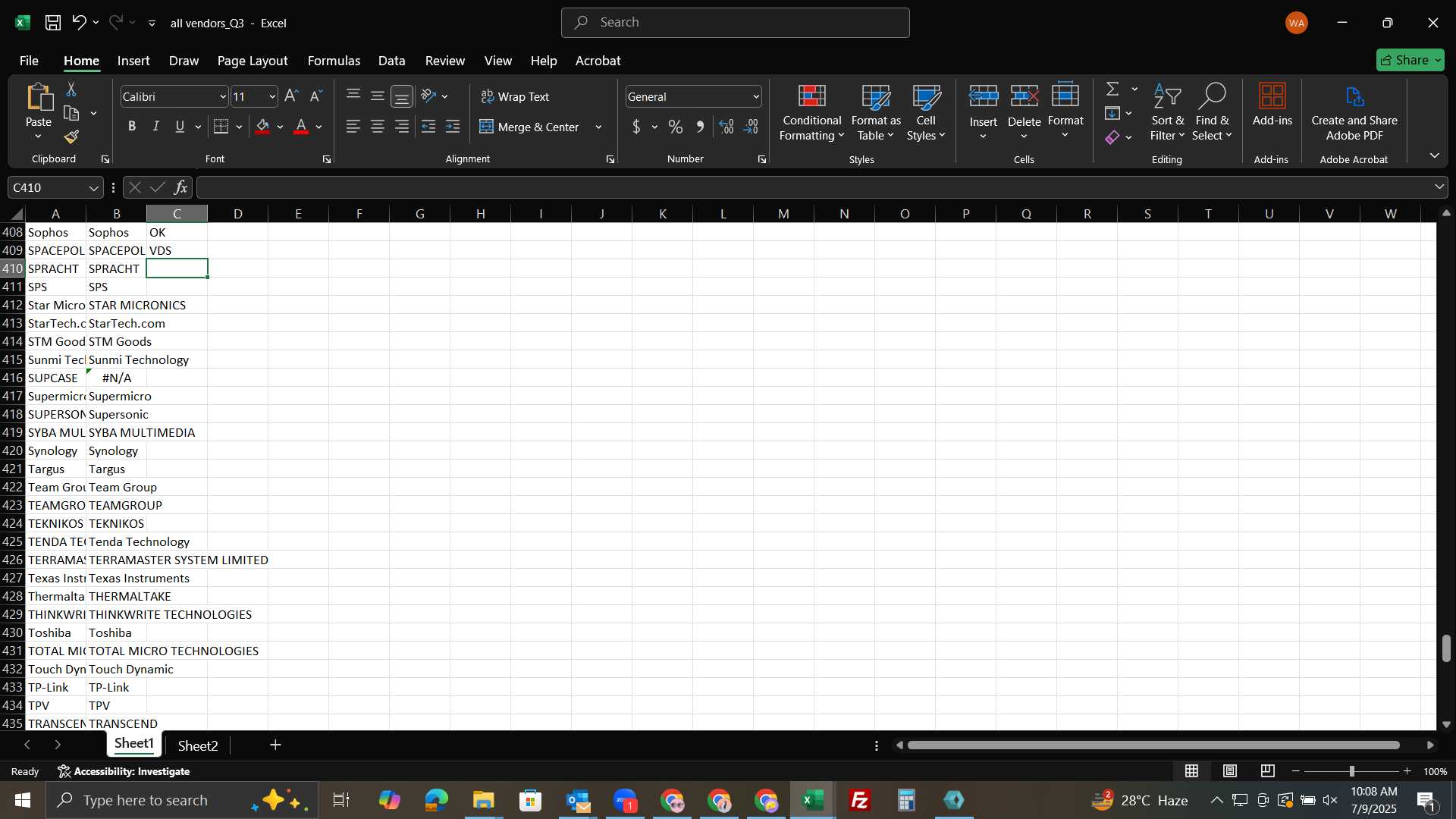Viewport: 1456px width, 819px height.
Task: Click the Clear eraser icon
Action: click(x=1112, y=137)
